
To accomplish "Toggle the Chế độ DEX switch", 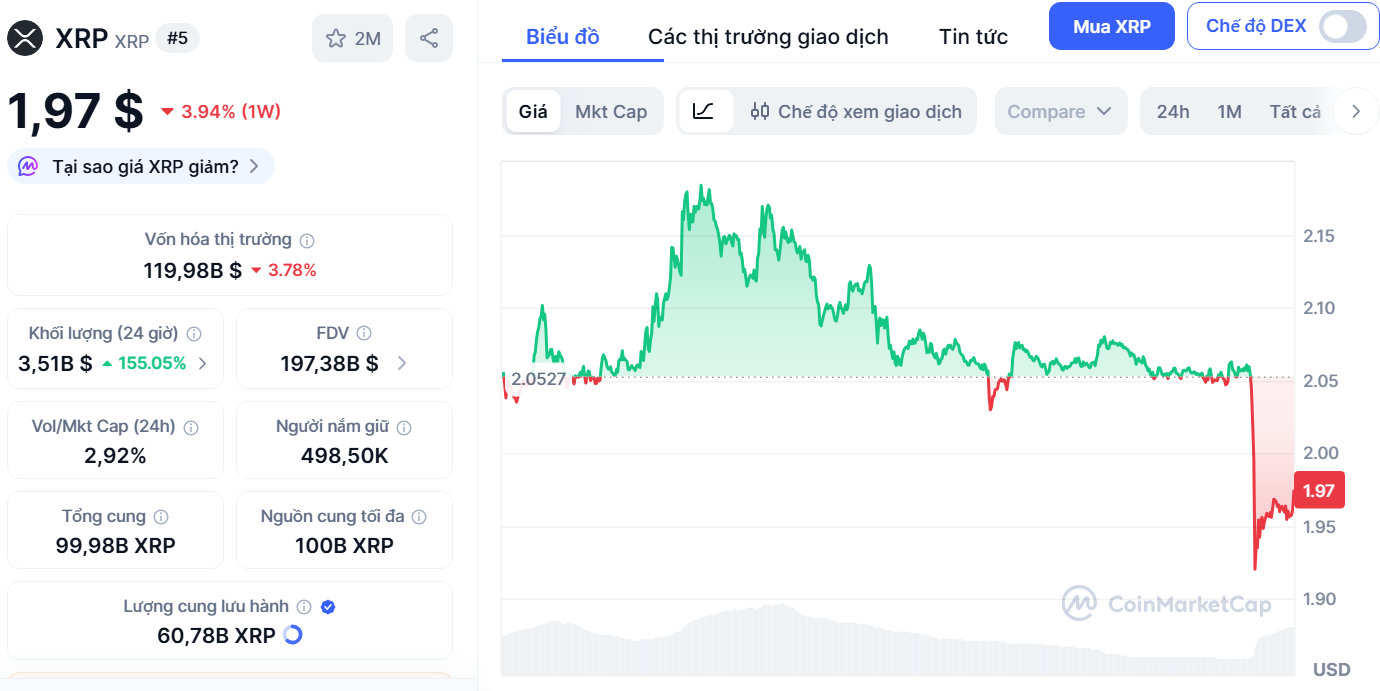I will (1341, 26).
